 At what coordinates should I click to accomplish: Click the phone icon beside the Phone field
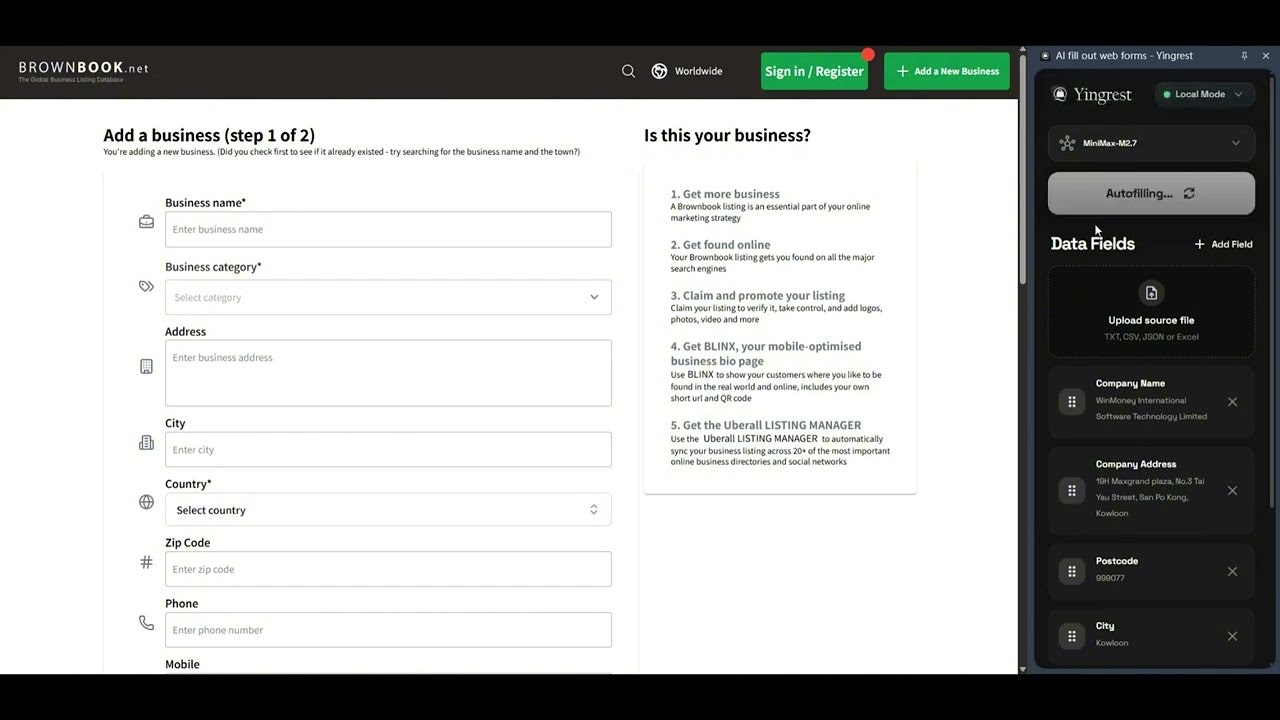146,622
